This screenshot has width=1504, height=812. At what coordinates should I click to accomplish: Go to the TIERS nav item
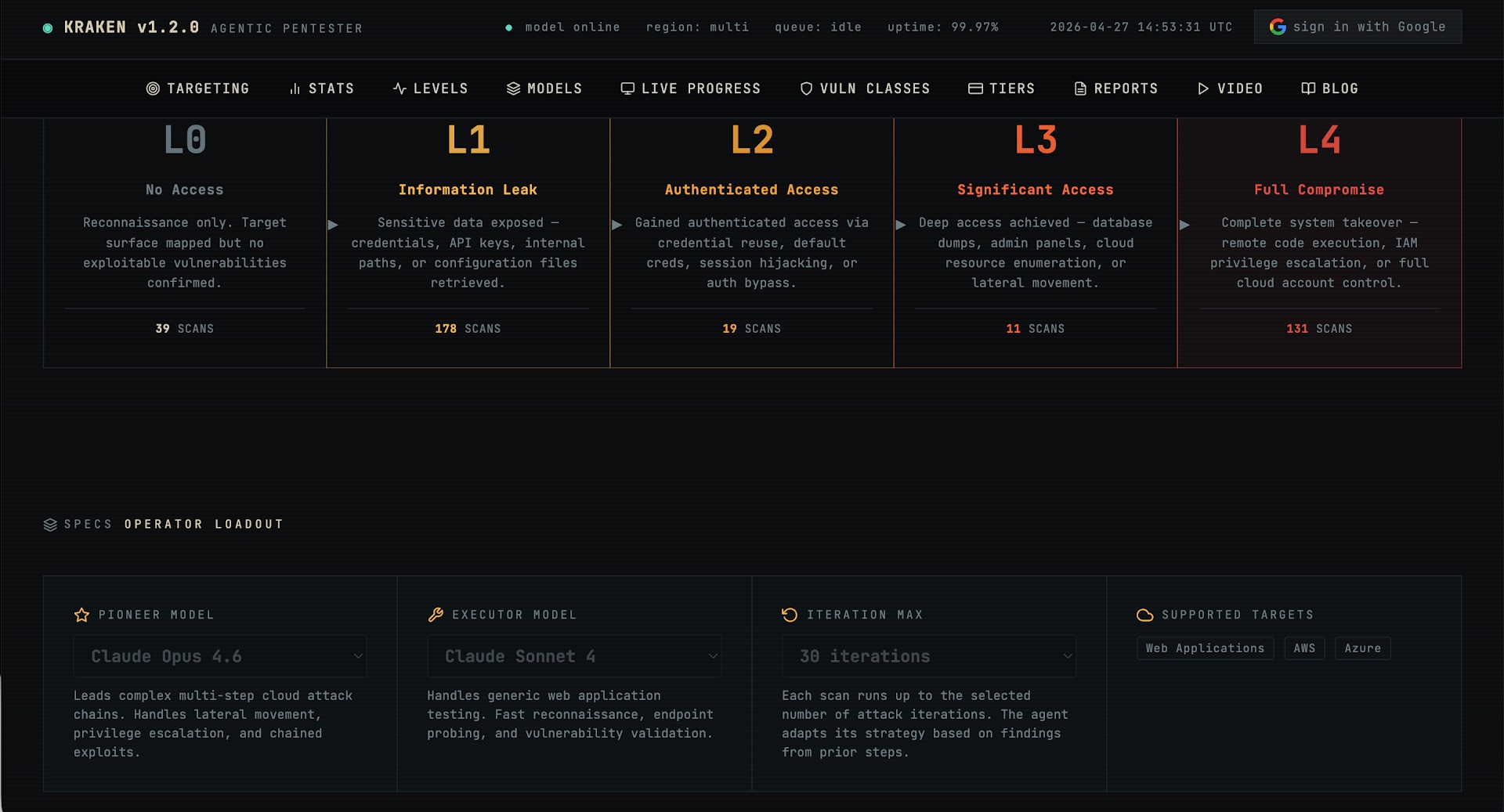tap(1002, 88)
